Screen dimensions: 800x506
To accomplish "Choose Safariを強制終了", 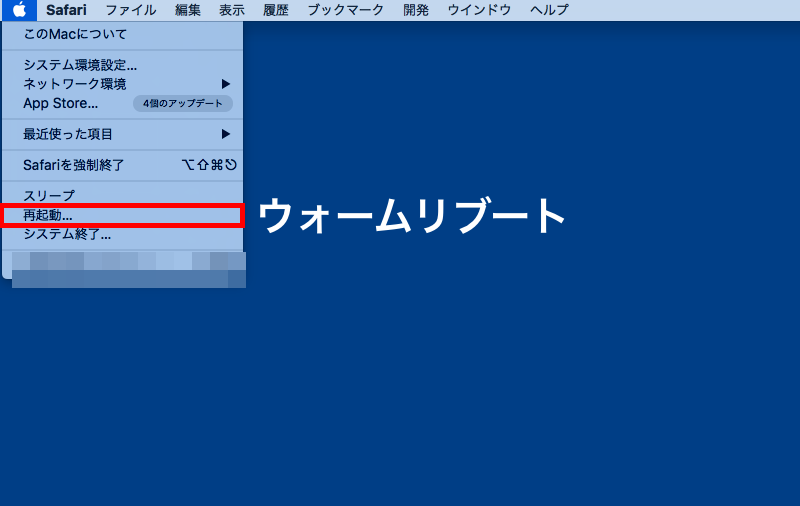I will (122, 165).
